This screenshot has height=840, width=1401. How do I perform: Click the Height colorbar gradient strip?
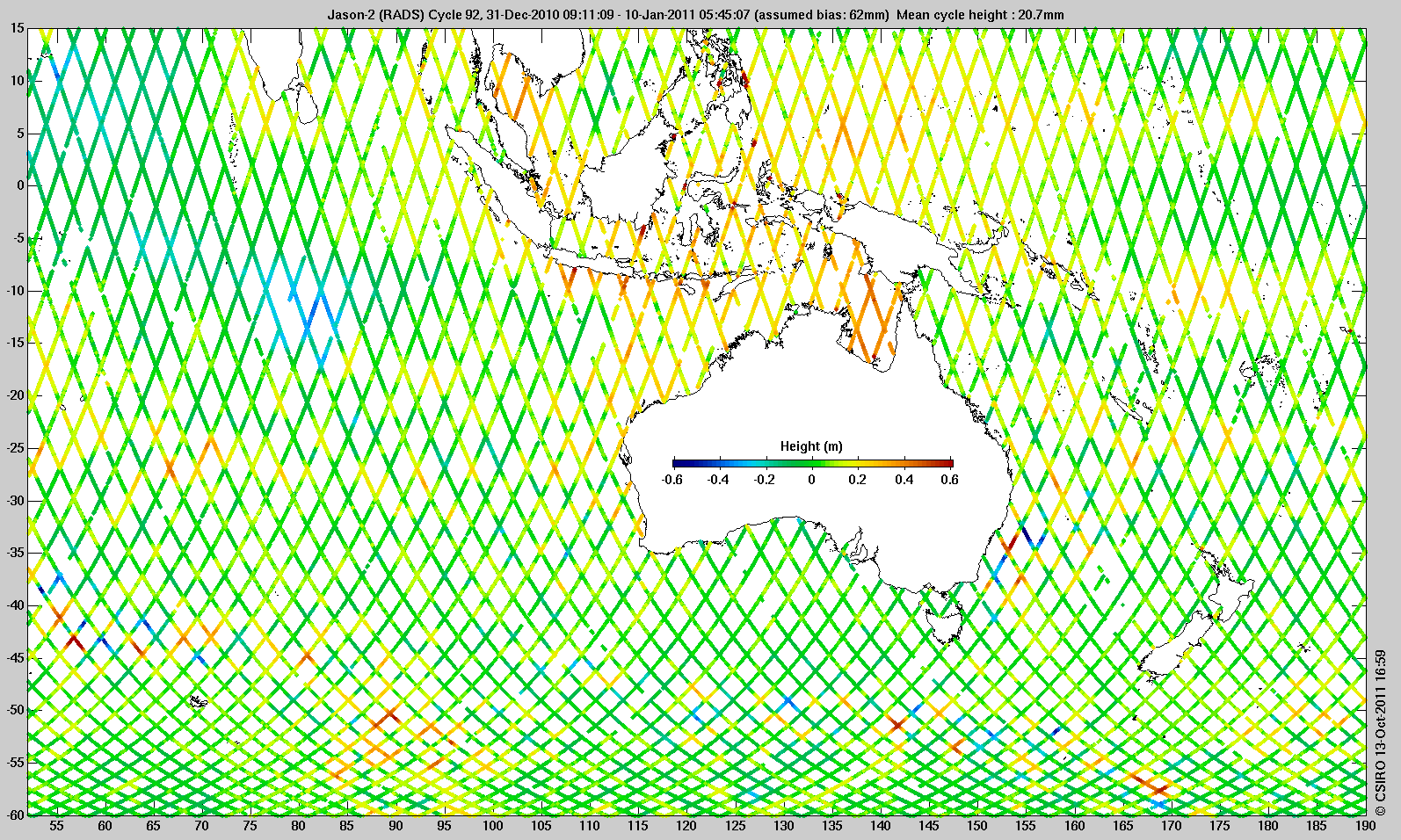click(812, 463)
